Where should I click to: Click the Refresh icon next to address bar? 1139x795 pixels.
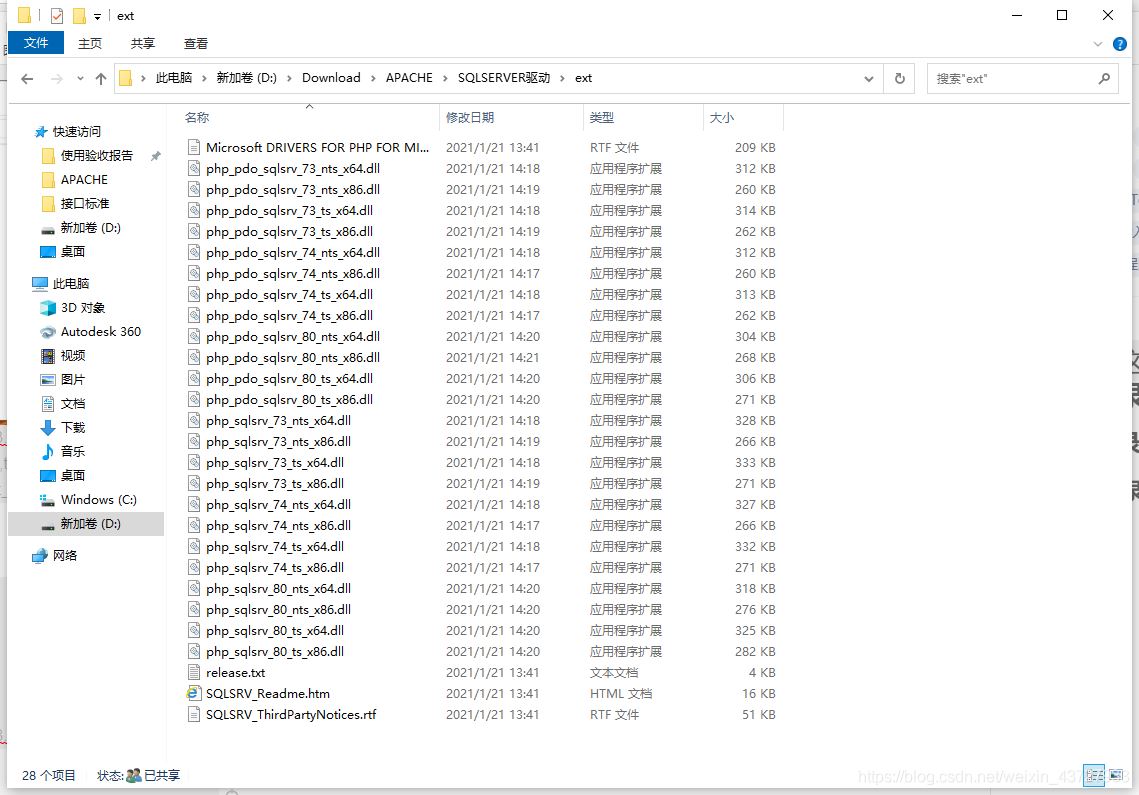tap(898, 78)
